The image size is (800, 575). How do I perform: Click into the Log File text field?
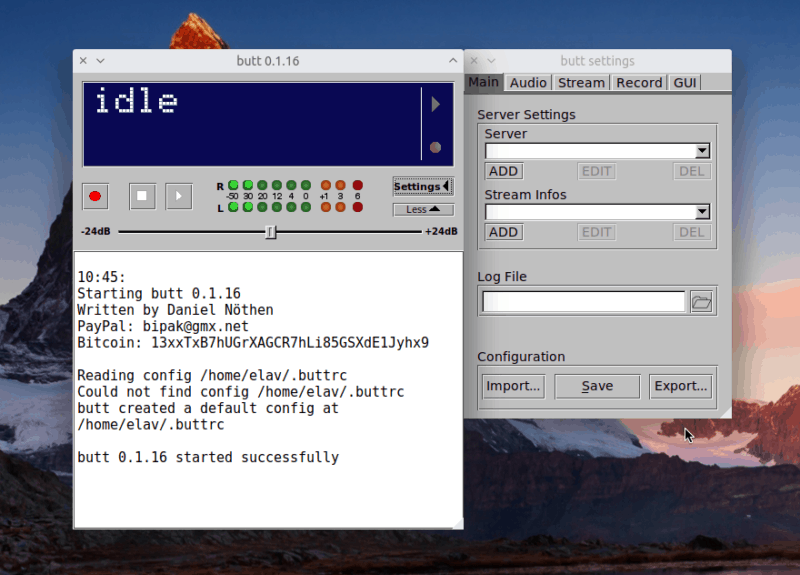[583, 301]
